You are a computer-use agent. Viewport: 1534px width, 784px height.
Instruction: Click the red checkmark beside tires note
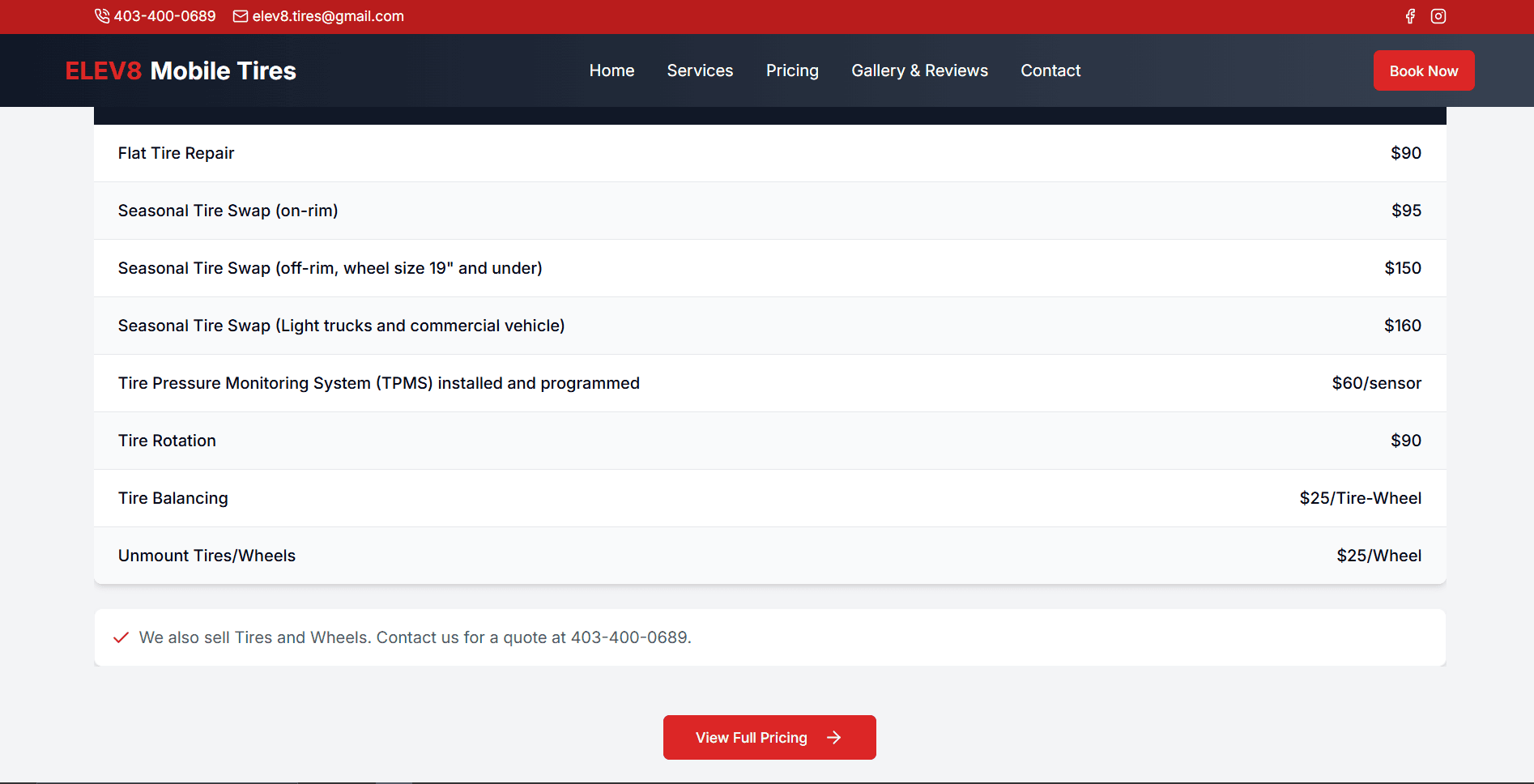coord(121,637)
